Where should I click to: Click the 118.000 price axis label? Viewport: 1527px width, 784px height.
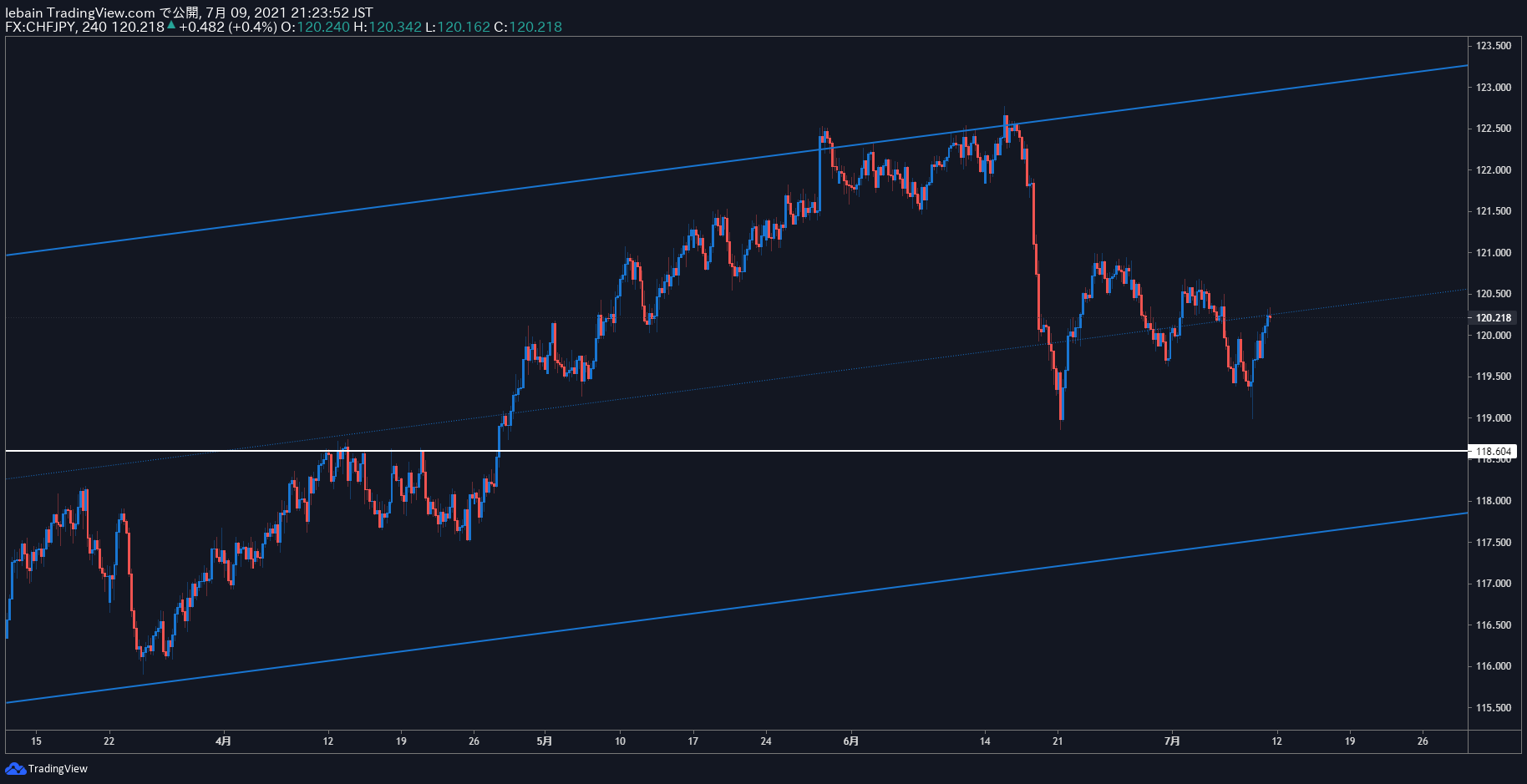1494,501
